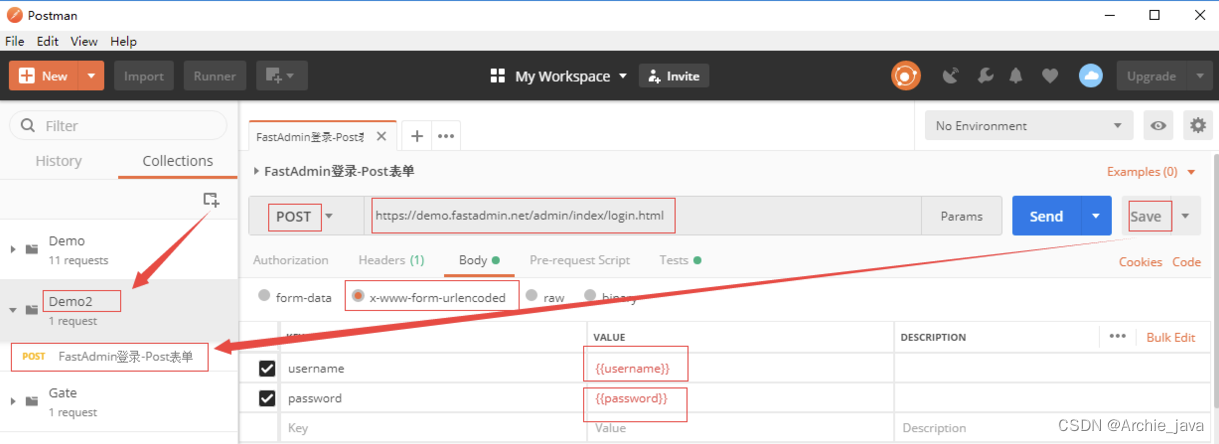Image resolution: width=1219 pixels, height=444 pixels.
Task: Open Save button dropdown arrow
Action: [x=1185, y=216]
